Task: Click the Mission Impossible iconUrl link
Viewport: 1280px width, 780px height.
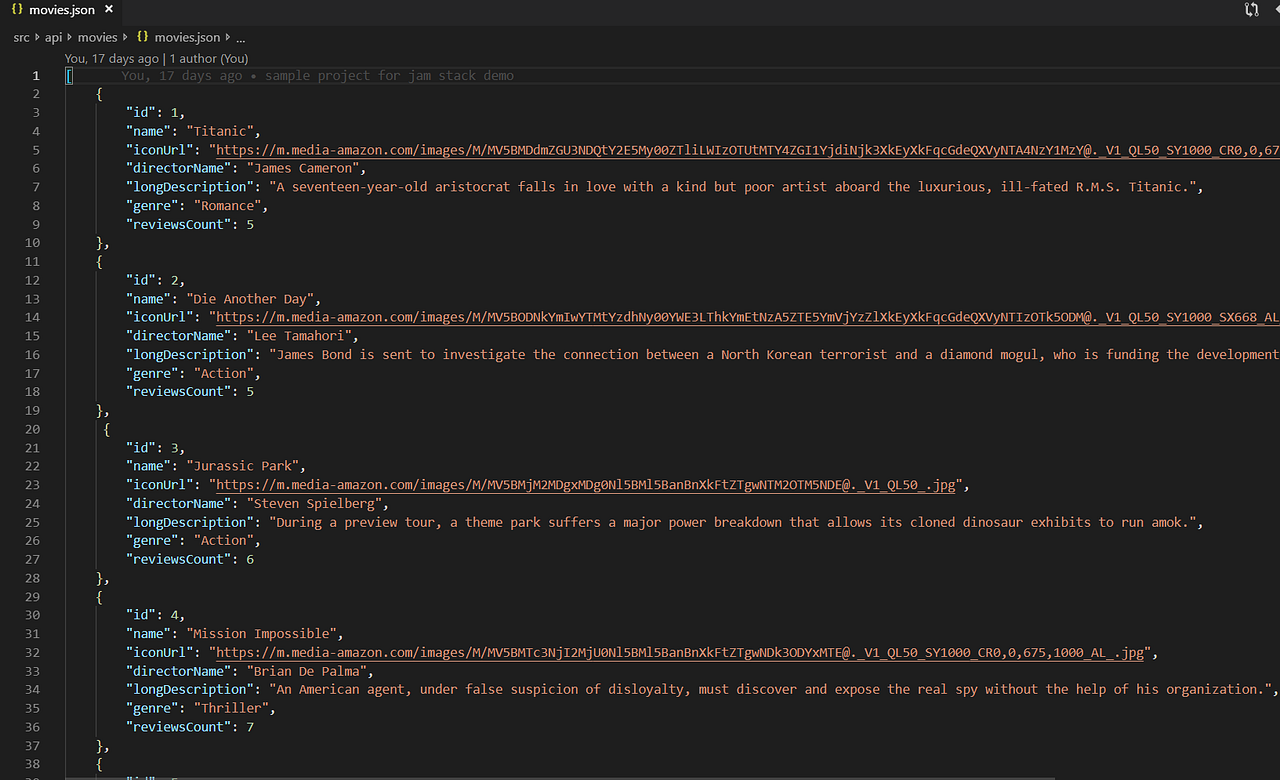Action: tap(680, 652)
